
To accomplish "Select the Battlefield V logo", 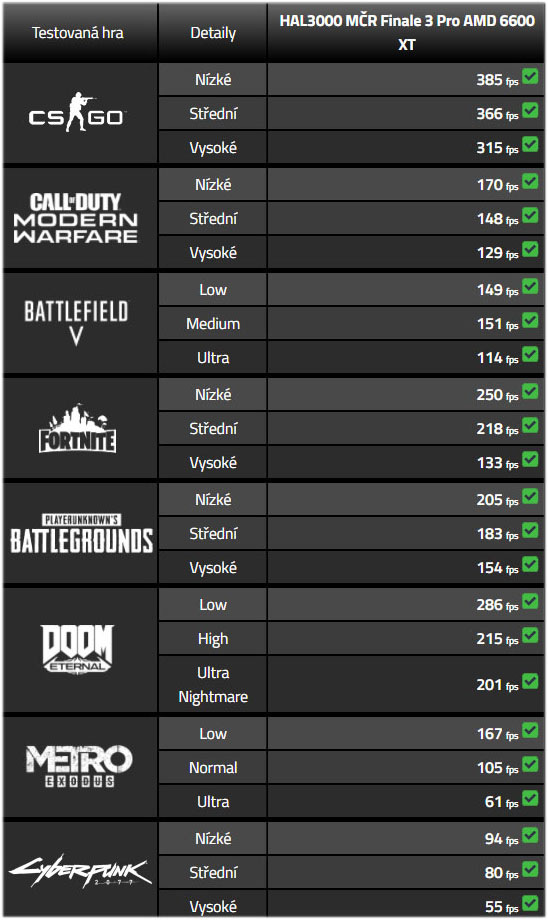I will 76,323.
